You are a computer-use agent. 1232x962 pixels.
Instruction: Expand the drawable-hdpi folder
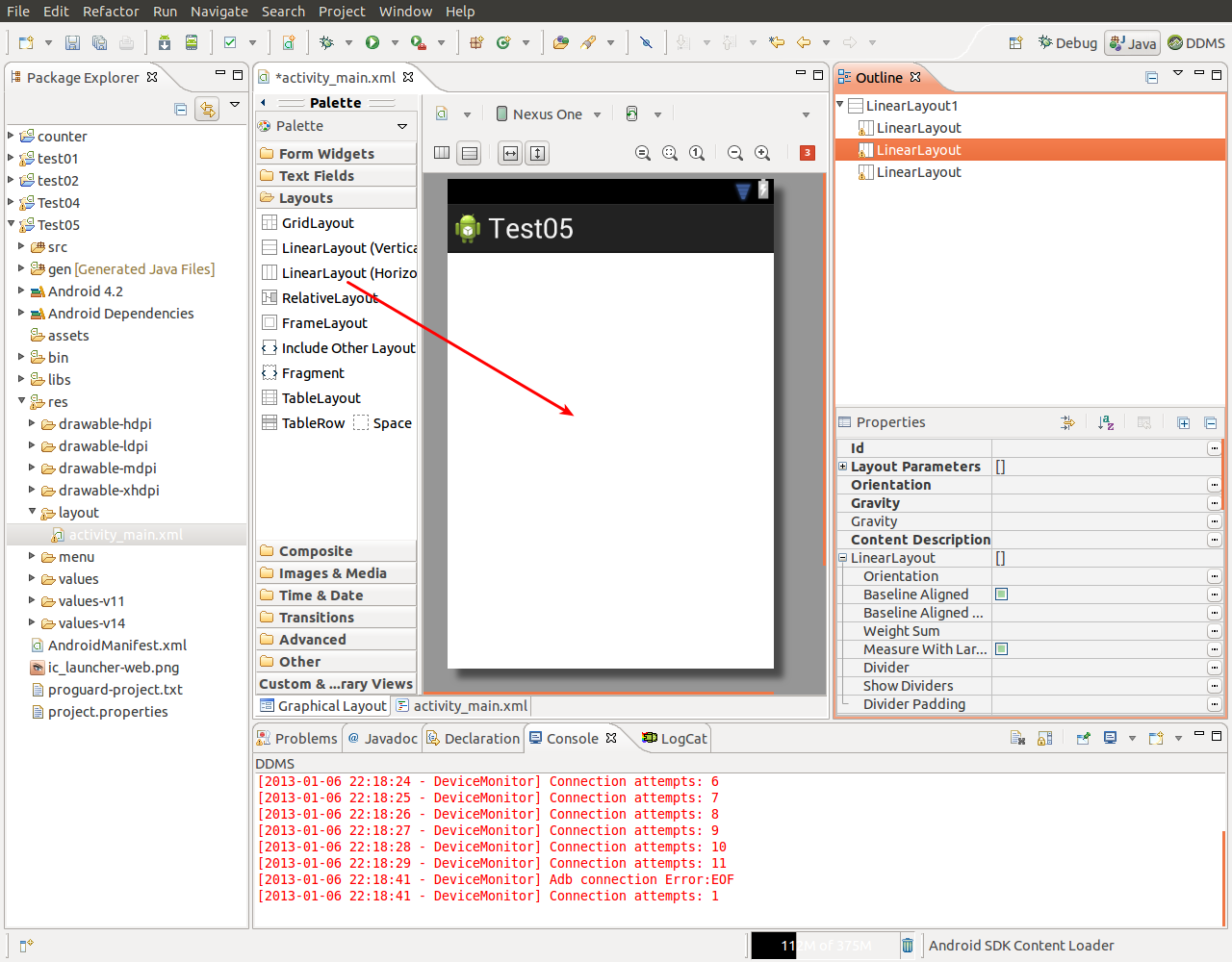(x=32, y=423)
